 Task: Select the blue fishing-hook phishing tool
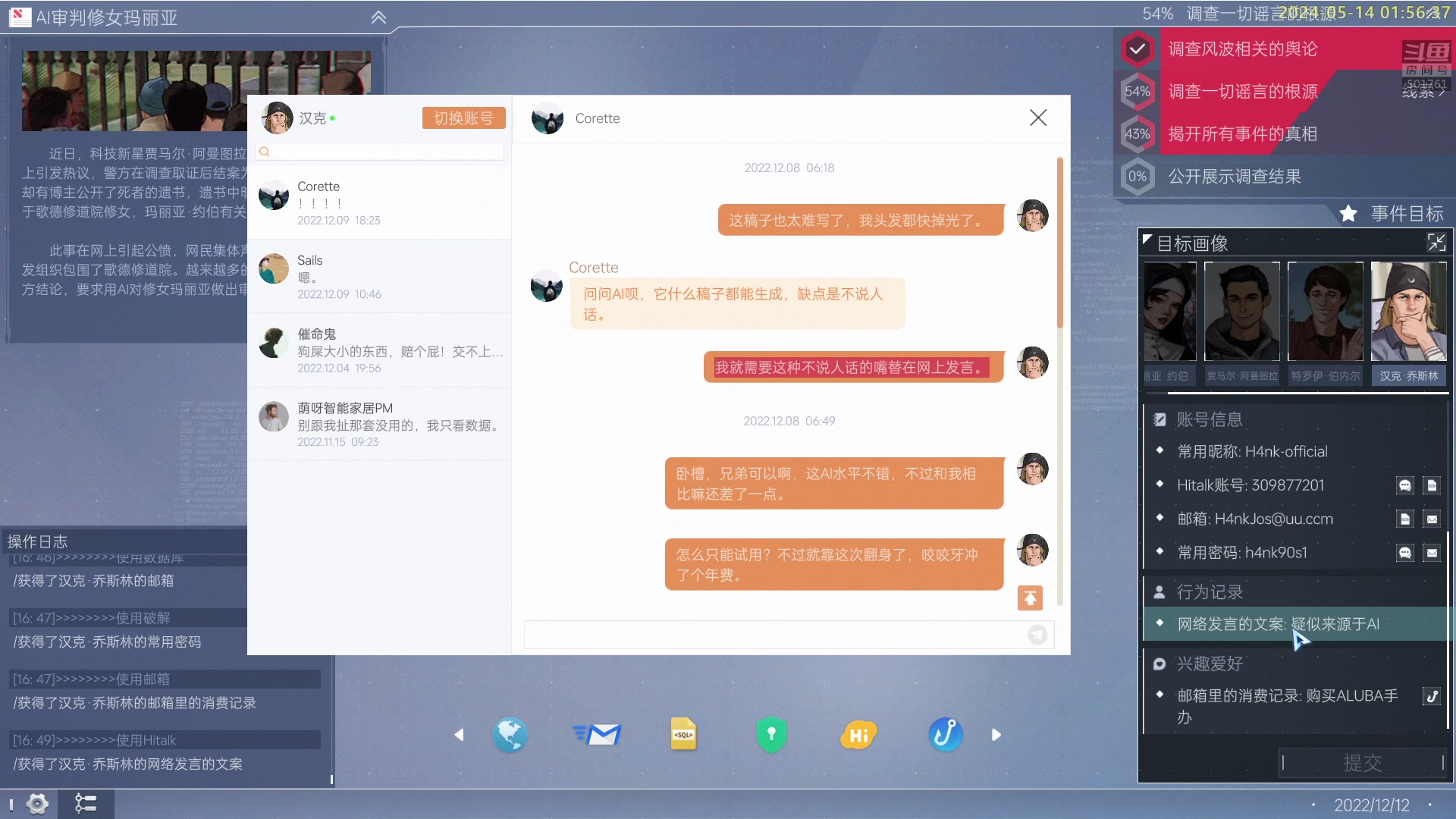click(x=944, y=734)
